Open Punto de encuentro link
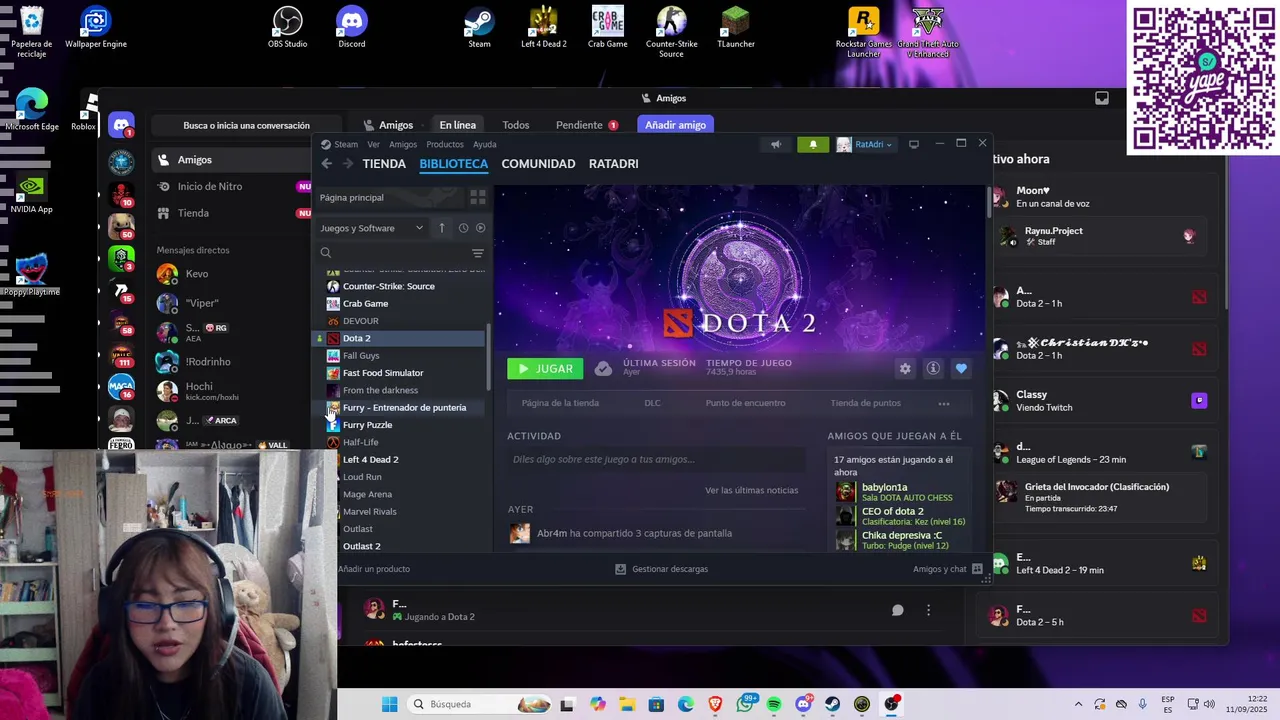This screenshot has width=1280, height=720. pyautogui.click(x=745, y=403)
